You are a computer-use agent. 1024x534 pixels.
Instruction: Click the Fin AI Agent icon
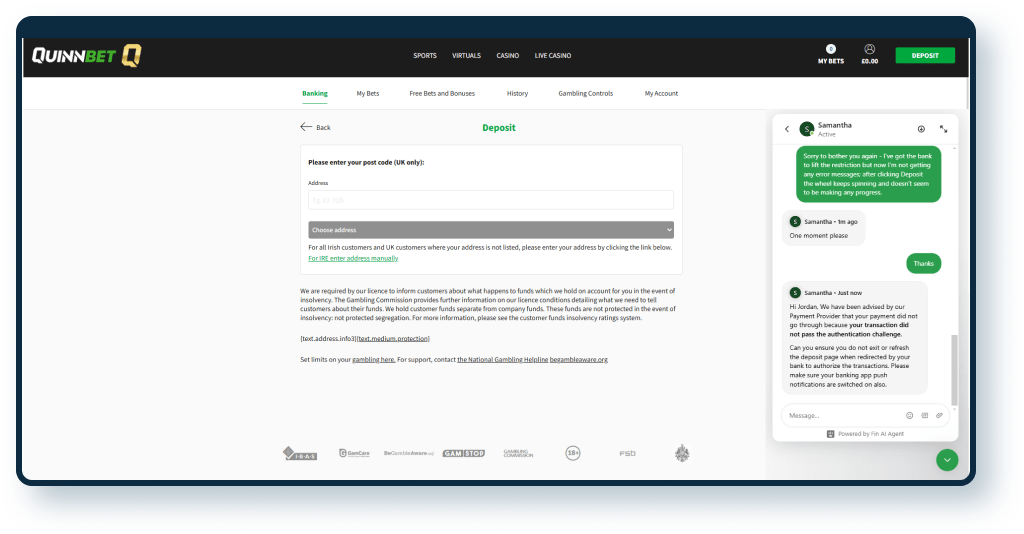tap(830, 433)
